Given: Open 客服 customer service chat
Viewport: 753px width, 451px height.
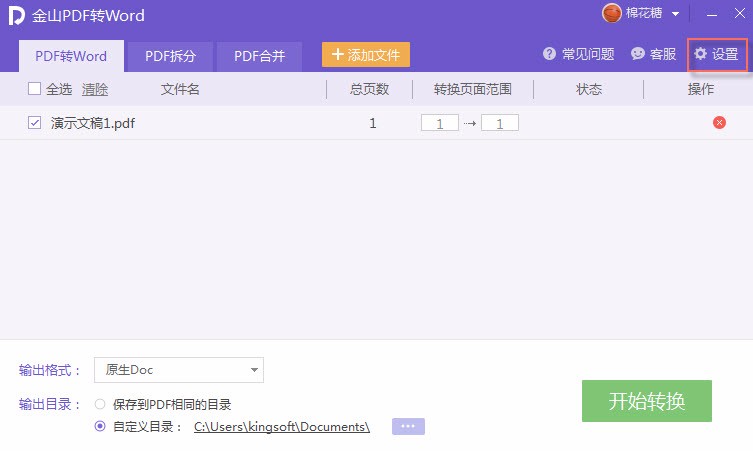Looking at the screenshot, I should point(653,54).
